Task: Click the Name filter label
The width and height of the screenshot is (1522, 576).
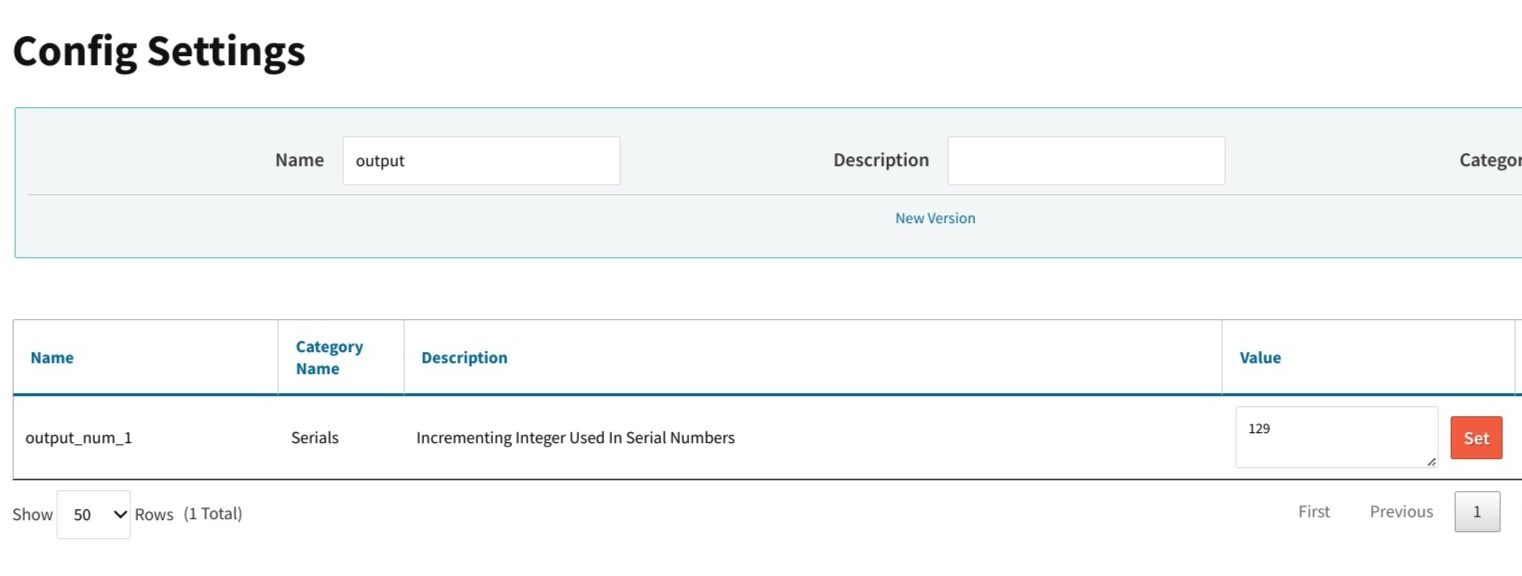Action: point(299,160)
